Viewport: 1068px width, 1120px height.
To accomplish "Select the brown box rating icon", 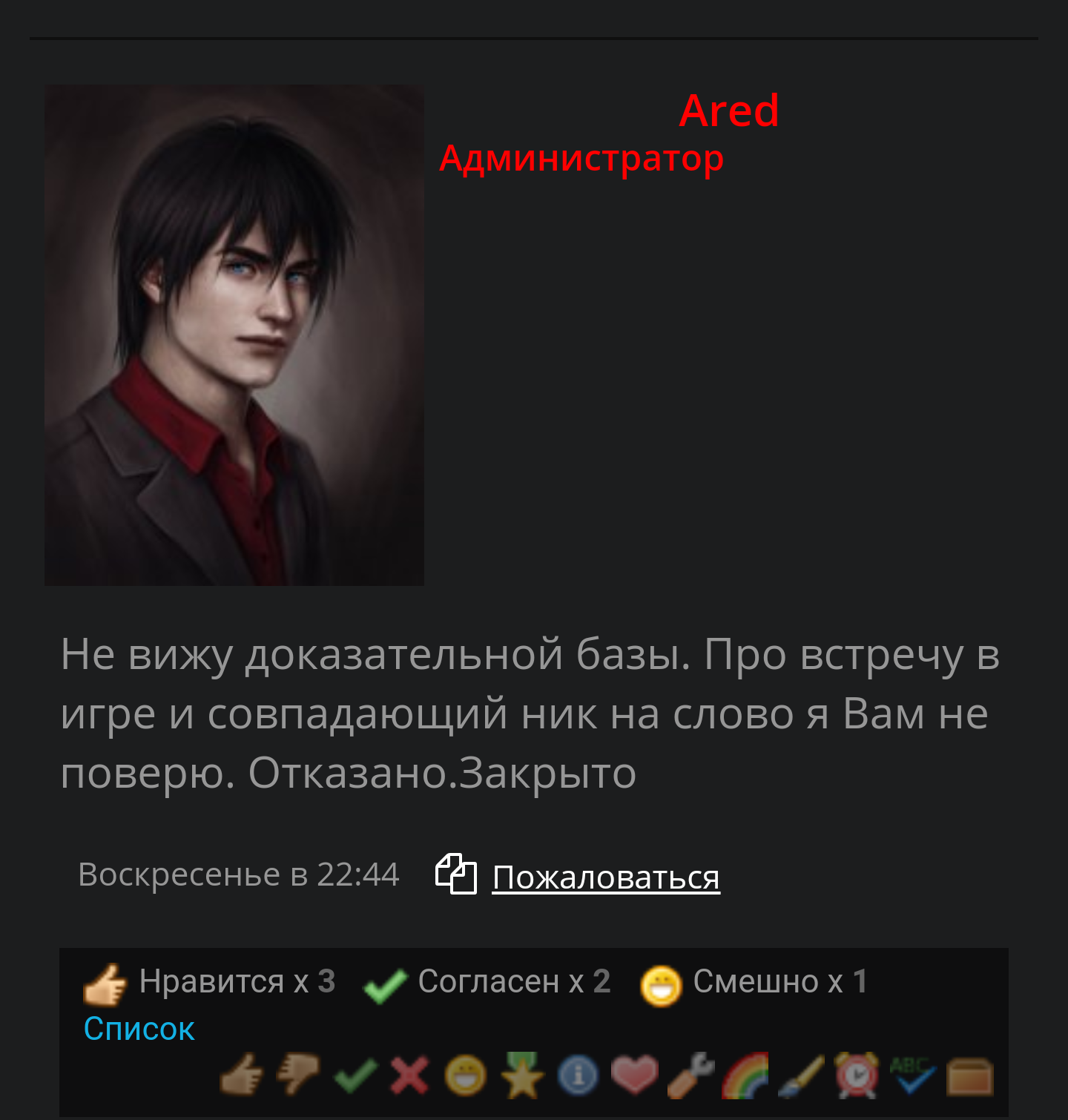I will click(970, 1076).
